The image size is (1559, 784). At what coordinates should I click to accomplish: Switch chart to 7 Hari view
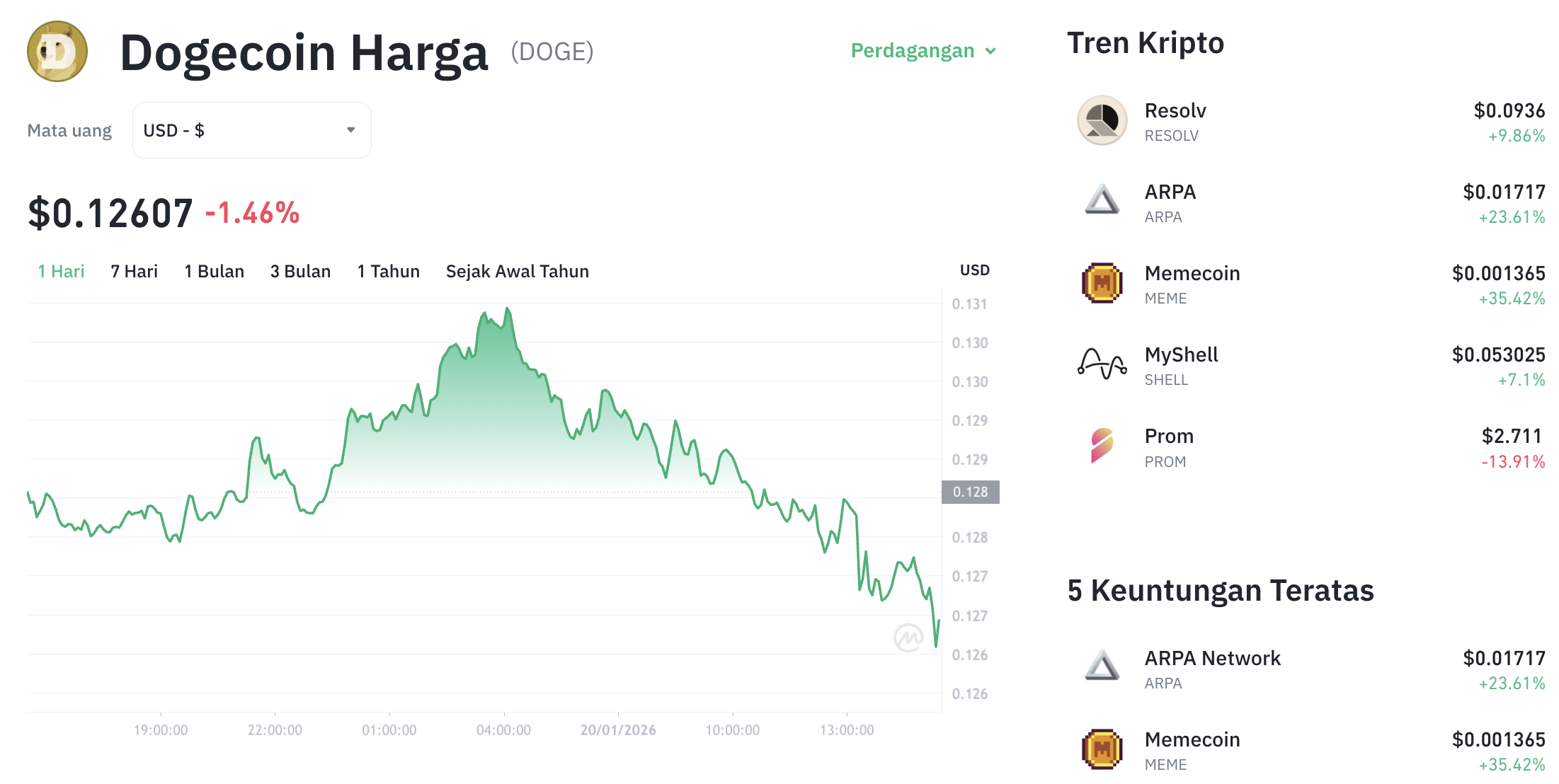(134, 270)
